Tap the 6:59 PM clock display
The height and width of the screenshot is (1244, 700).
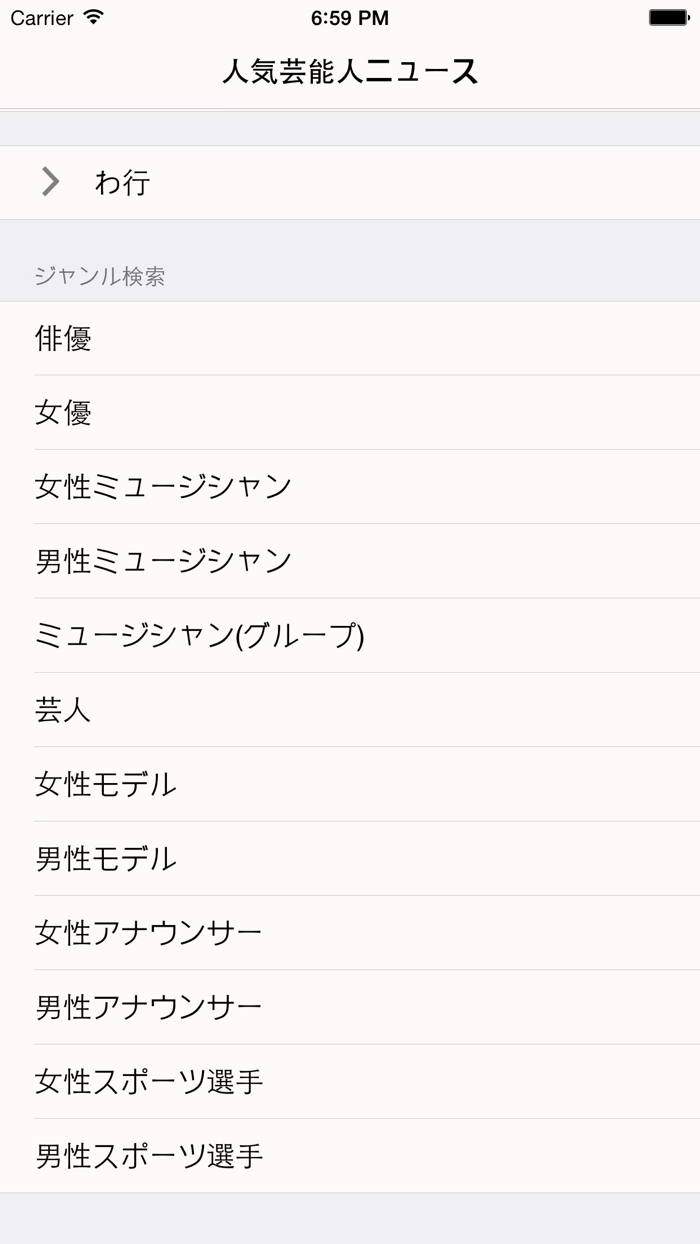click(x=350, y=17)
